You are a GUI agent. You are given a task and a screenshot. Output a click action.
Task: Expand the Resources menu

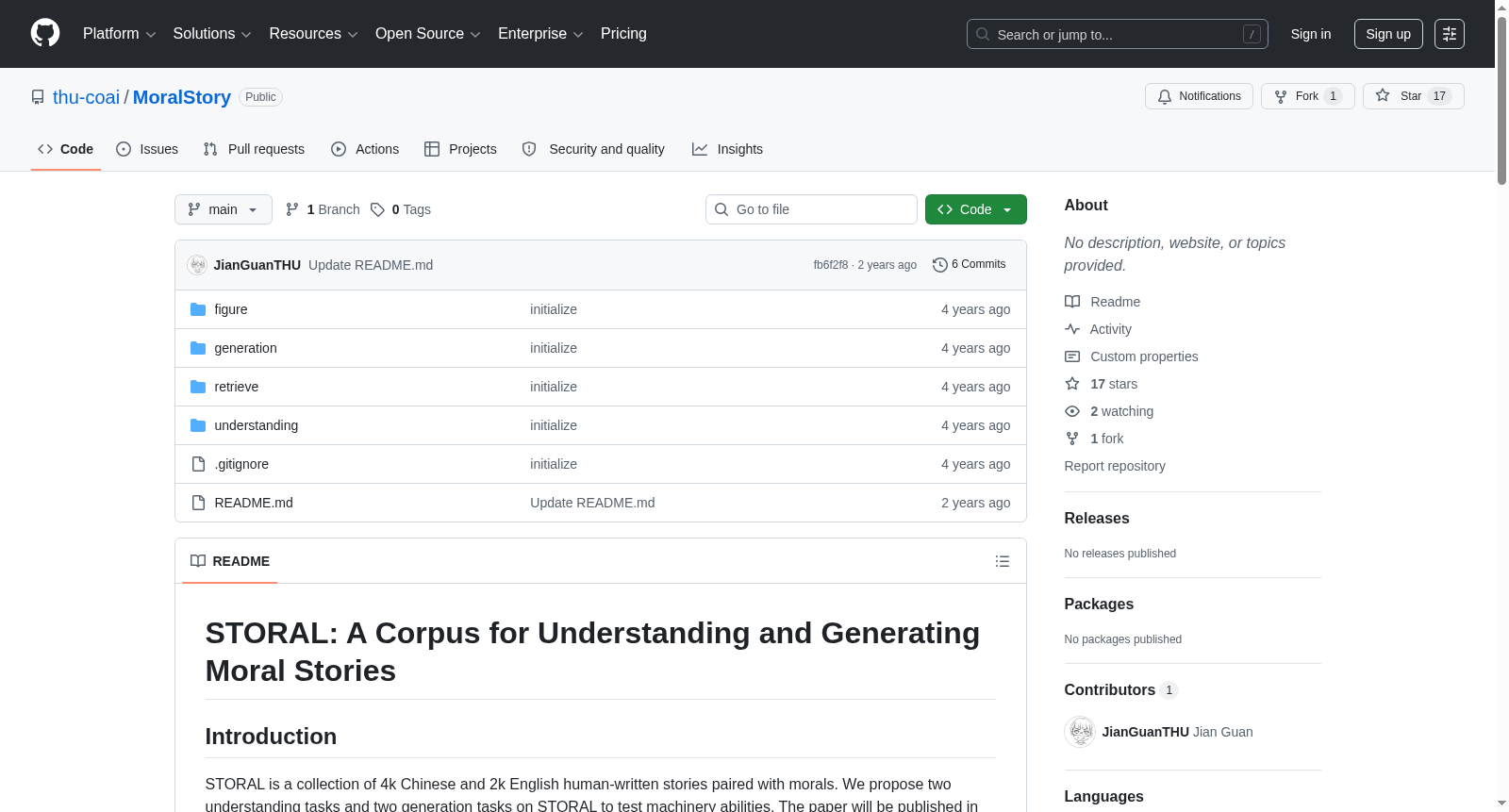pyautogui.click(x=313, y=34)
